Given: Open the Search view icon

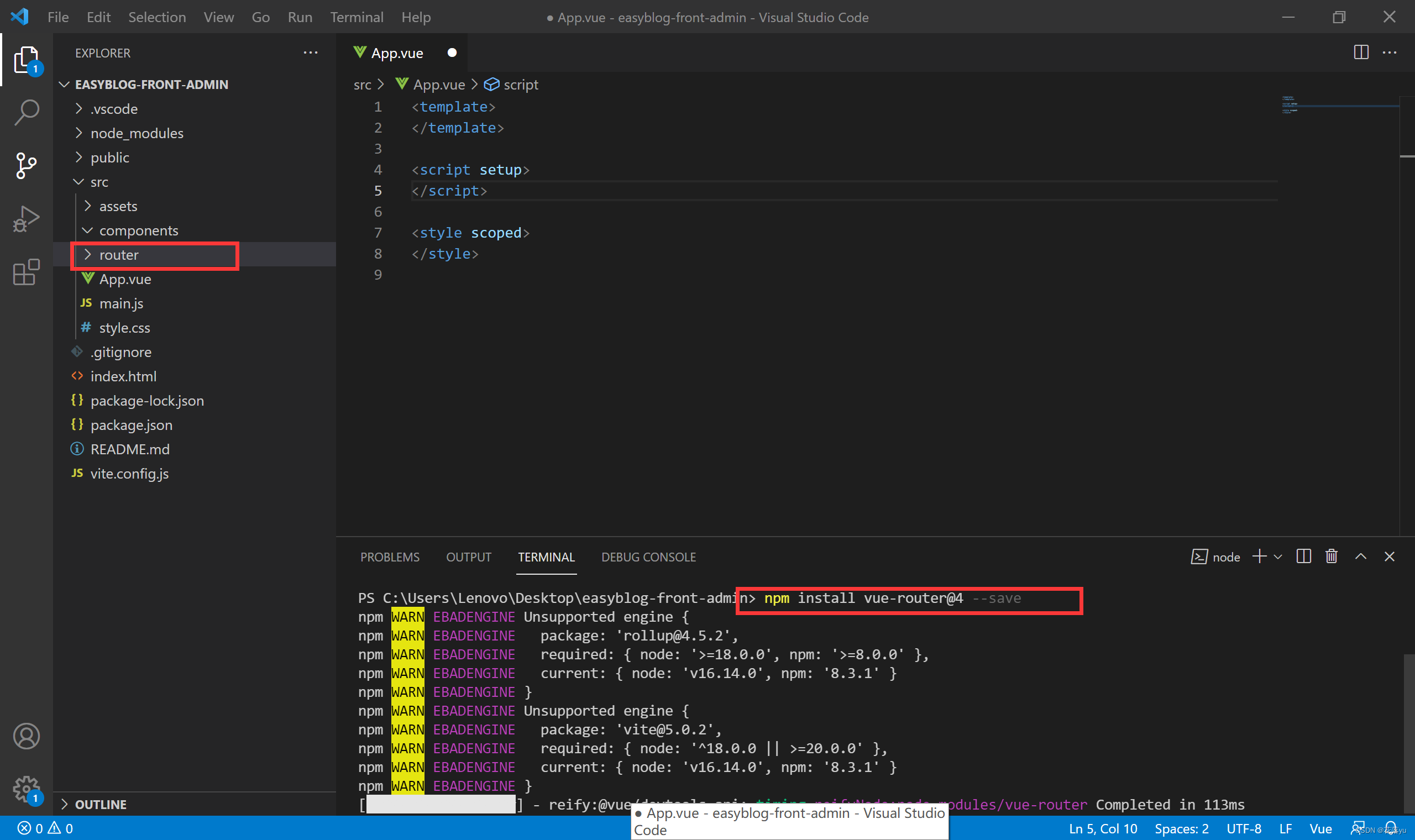Looking at the screenshot, I should click(27, 112).
